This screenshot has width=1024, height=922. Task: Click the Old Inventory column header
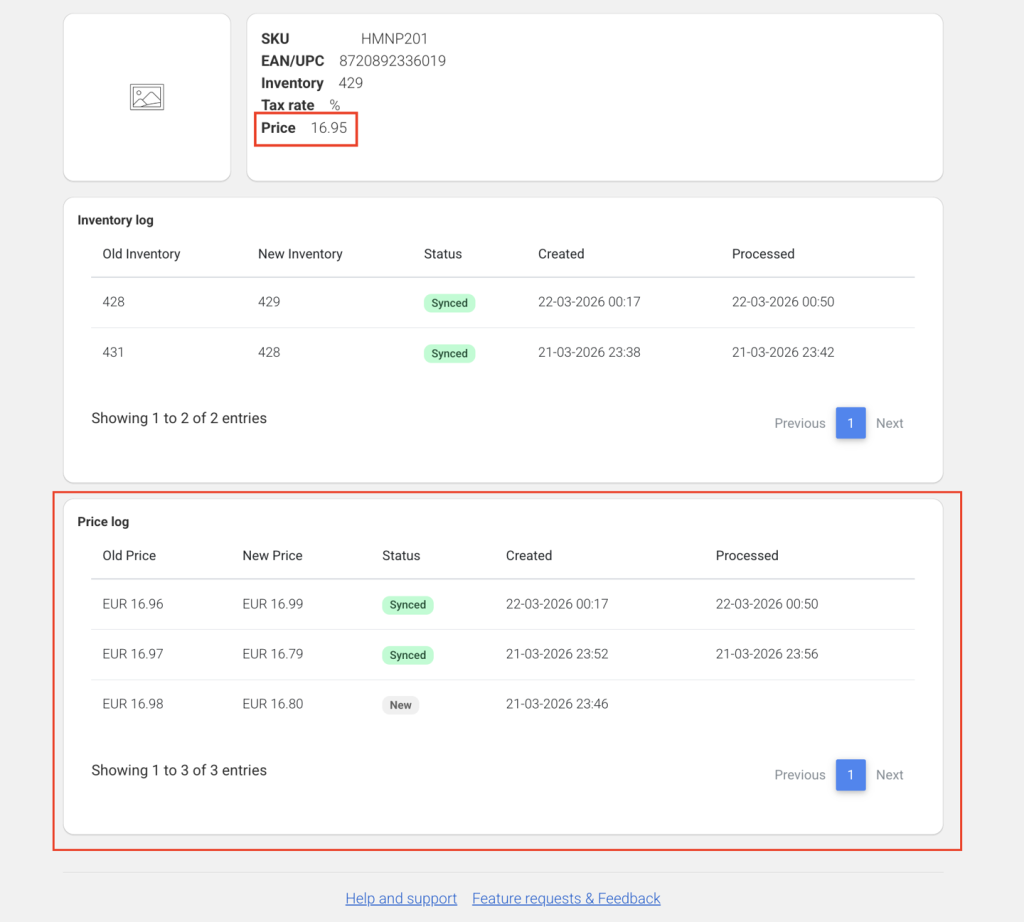pyautogui.click(x=141, y=254)
